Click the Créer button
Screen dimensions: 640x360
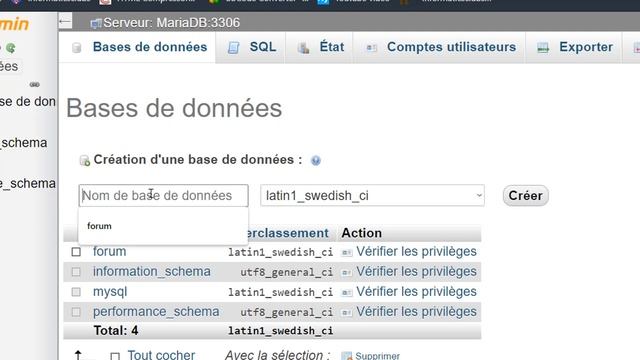[525, 196]
